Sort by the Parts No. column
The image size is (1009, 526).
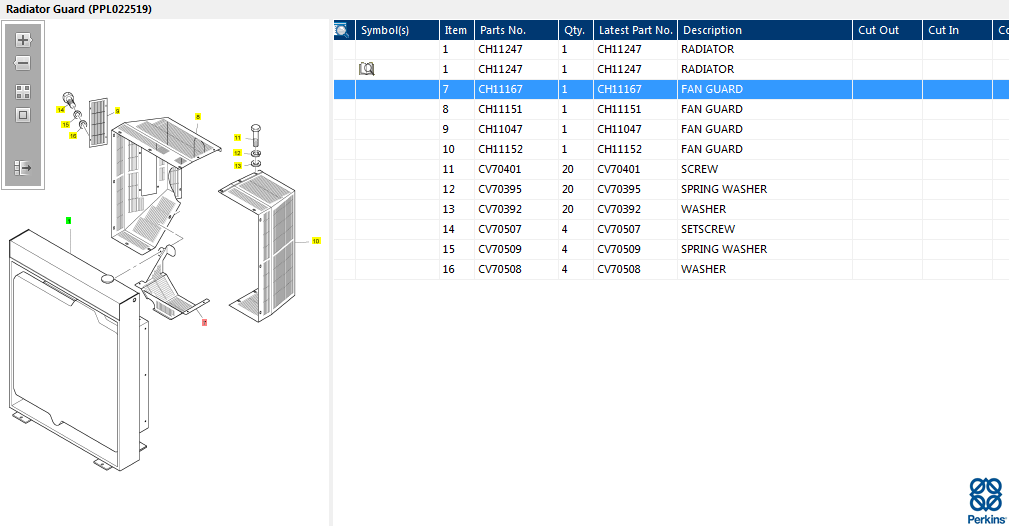[x=515, y=30]
